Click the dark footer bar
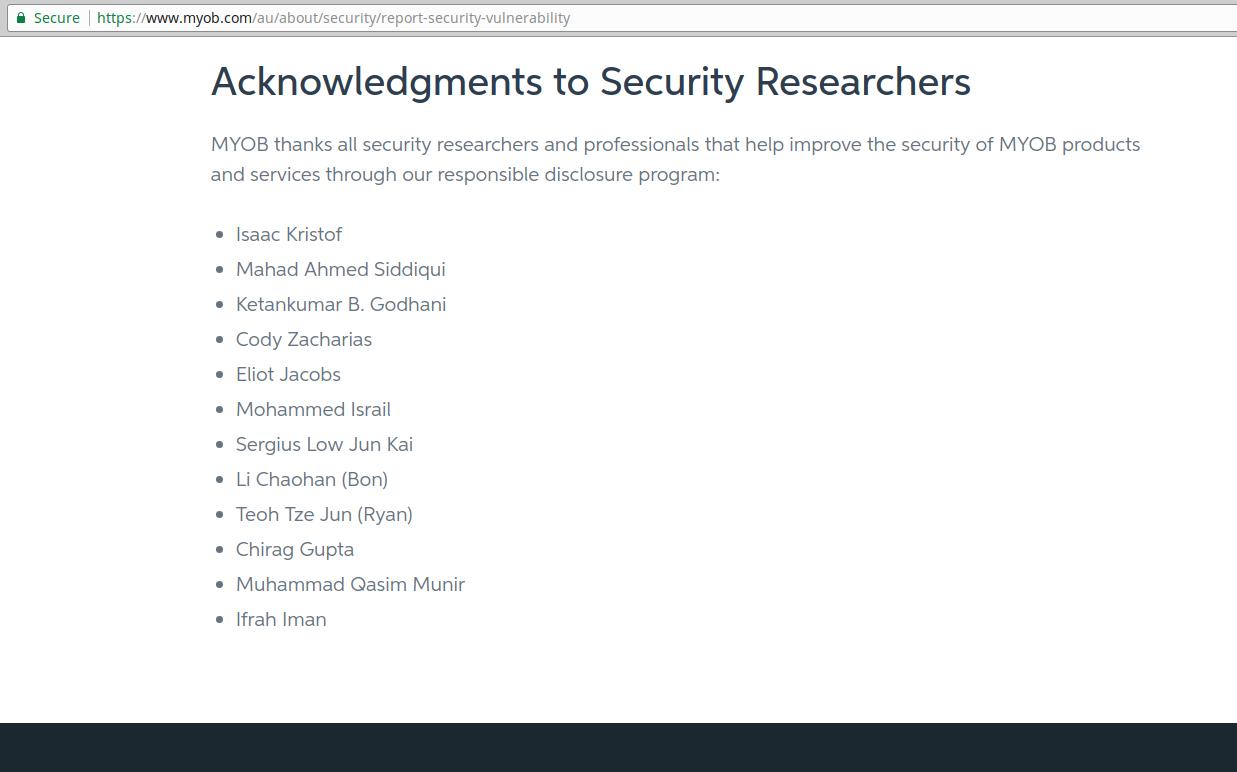Viewport: 1237px width, 772px height. point(618,747)
